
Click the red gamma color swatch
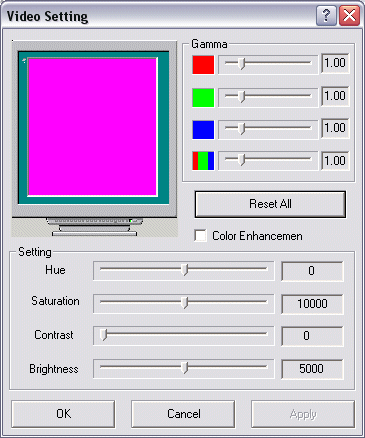203,64
